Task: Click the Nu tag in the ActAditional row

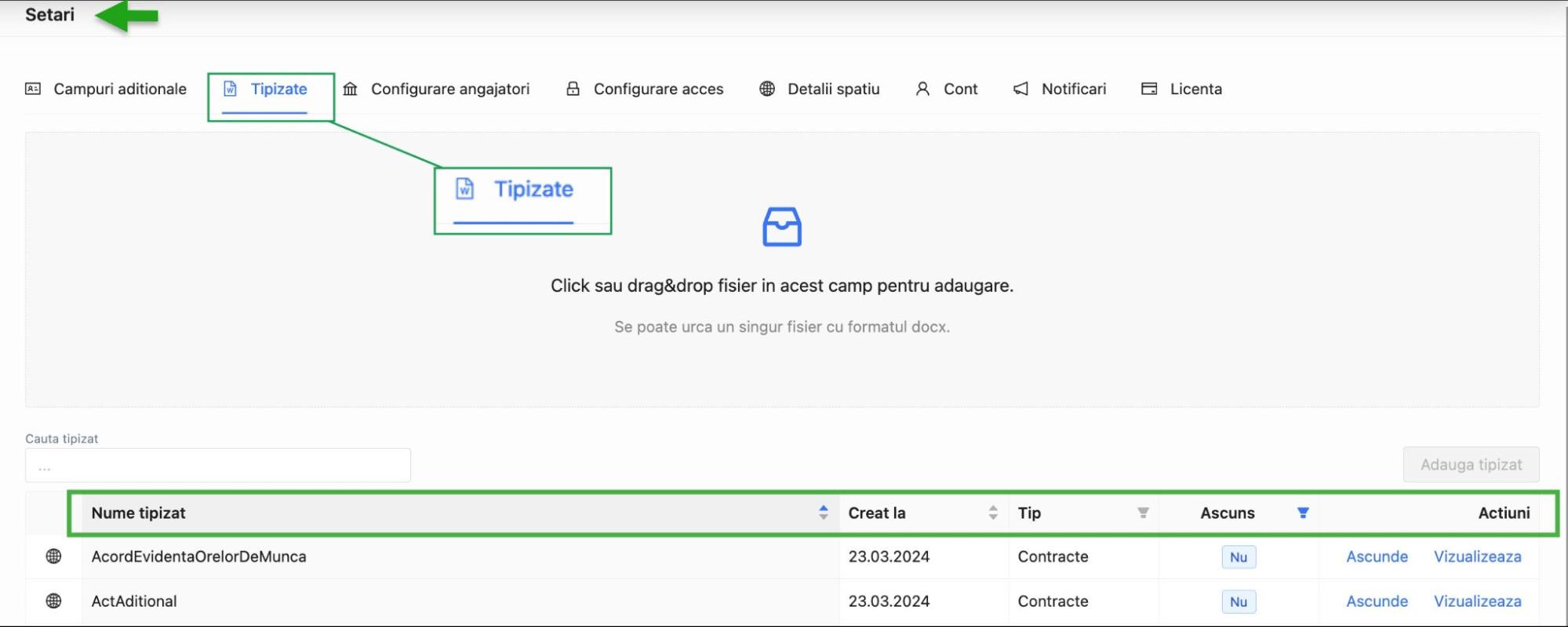Action: coord(1239,602)
